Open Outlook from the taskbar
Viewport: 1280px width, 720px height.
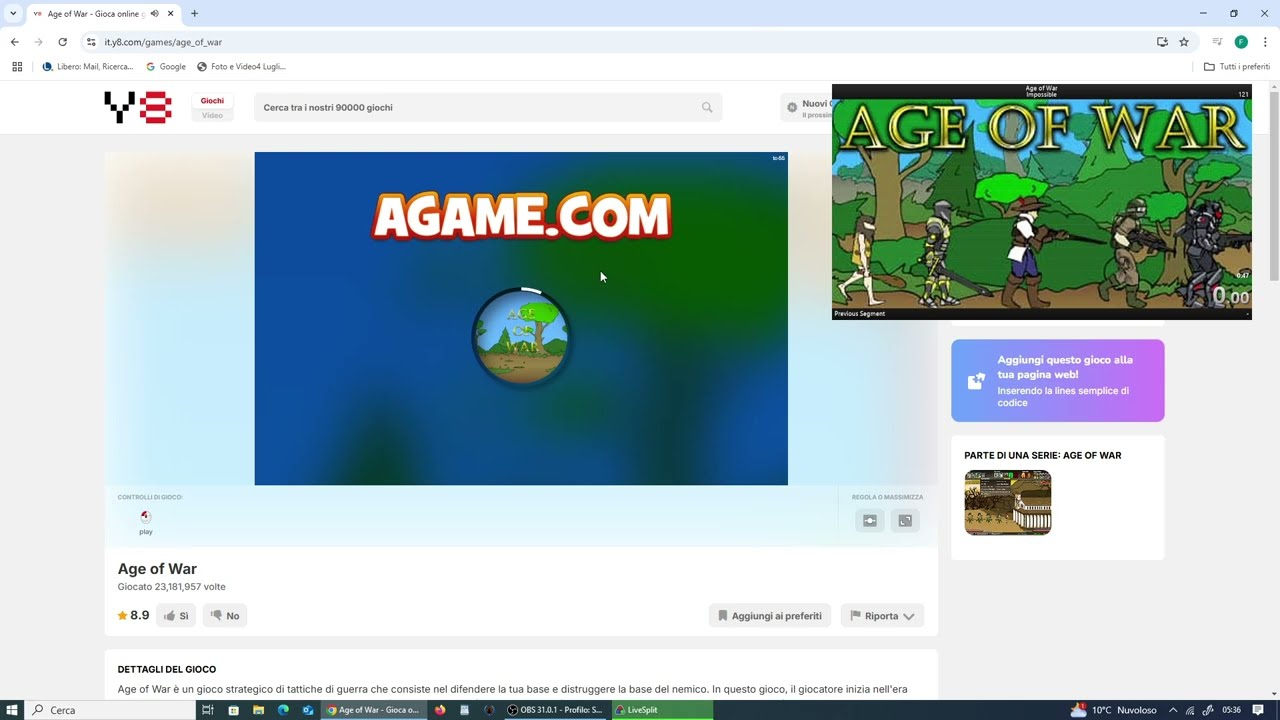tap(308, 710)
